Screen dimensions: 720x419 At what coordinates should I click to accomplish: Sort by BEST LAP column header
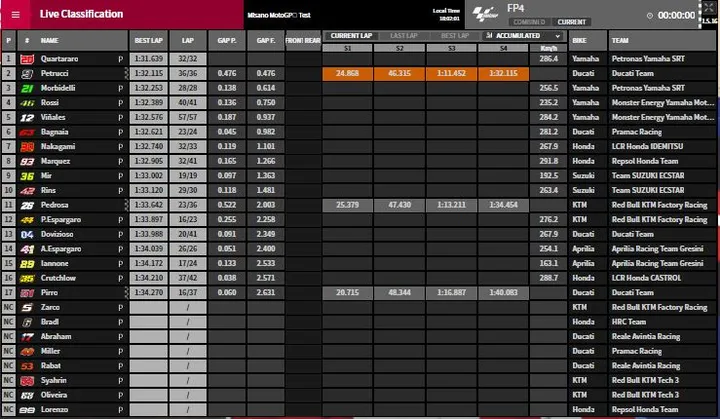click(148, 40)
